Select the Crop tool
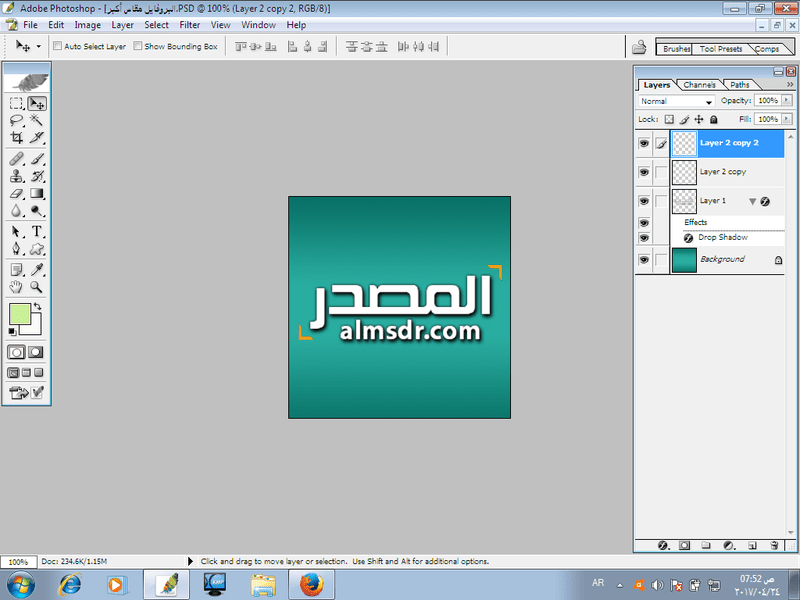The image size is (800, 600). [16, 137]
